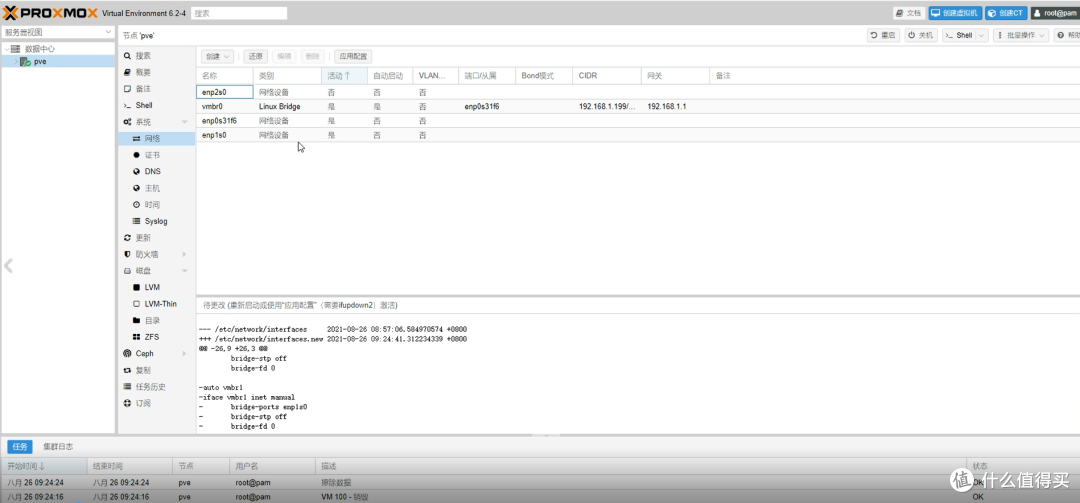This screenshot has height=503, width=1080.
Task: Open the LVM storage item
Action: pyautogui.click(x=152, y=287)
